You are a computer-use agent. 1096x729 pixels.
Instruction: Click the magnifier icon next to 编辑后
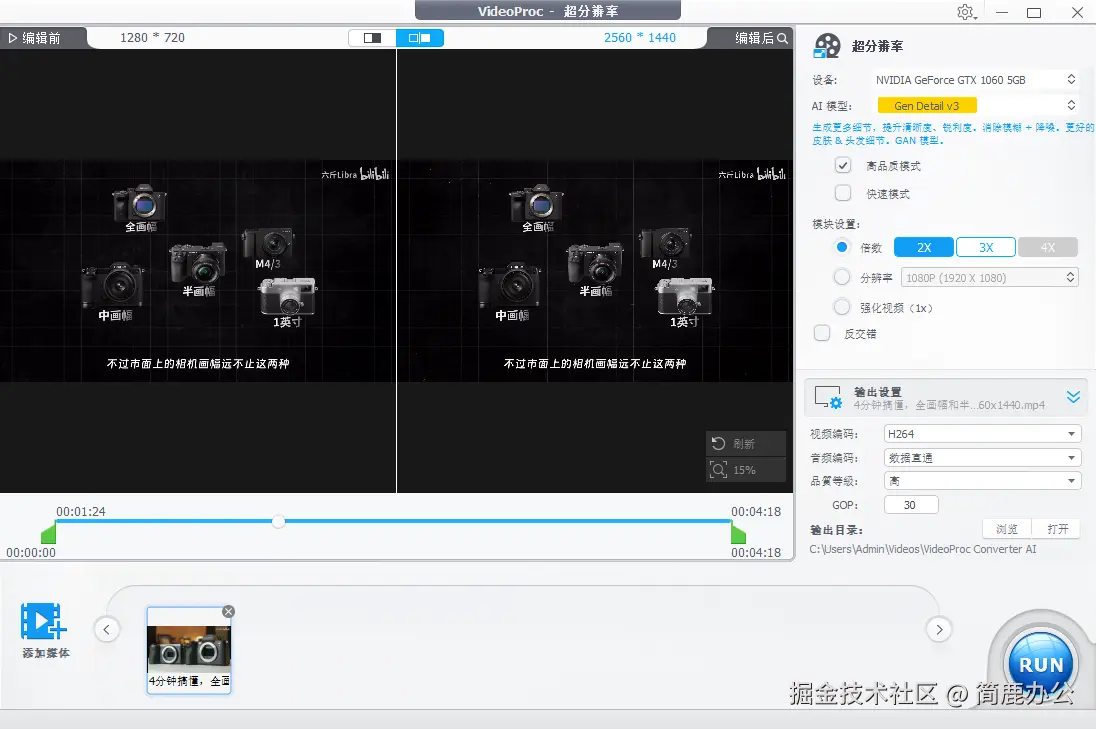[781, 37]
